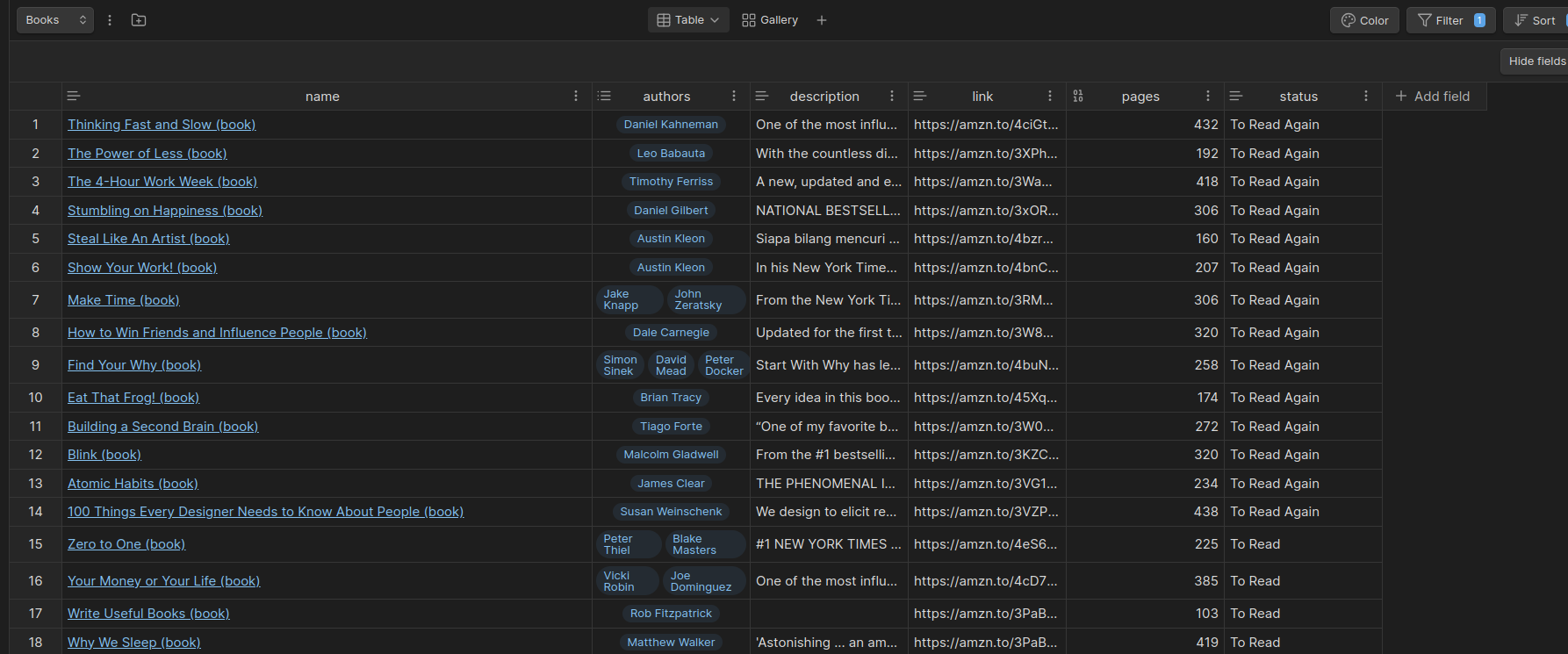Screen dimensions: 1568x654
Task: Click the gallery grid icon in Gallery tab
Action: pyautogui.click(x=749, y=20)
